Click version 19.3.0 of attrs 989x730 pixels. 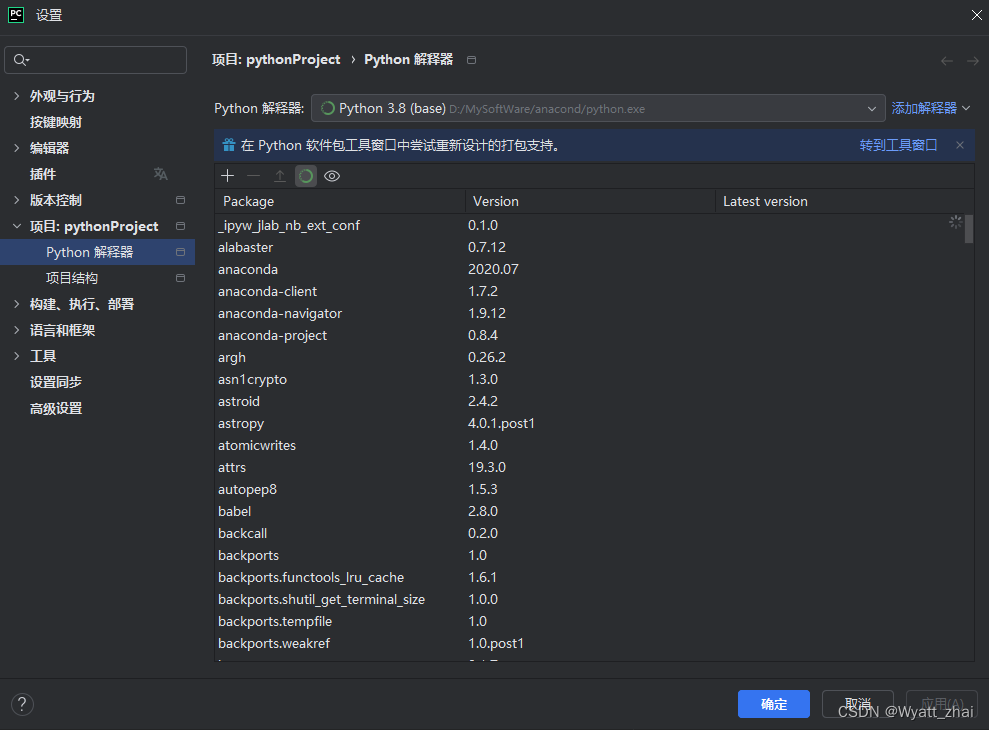(486, 468)
